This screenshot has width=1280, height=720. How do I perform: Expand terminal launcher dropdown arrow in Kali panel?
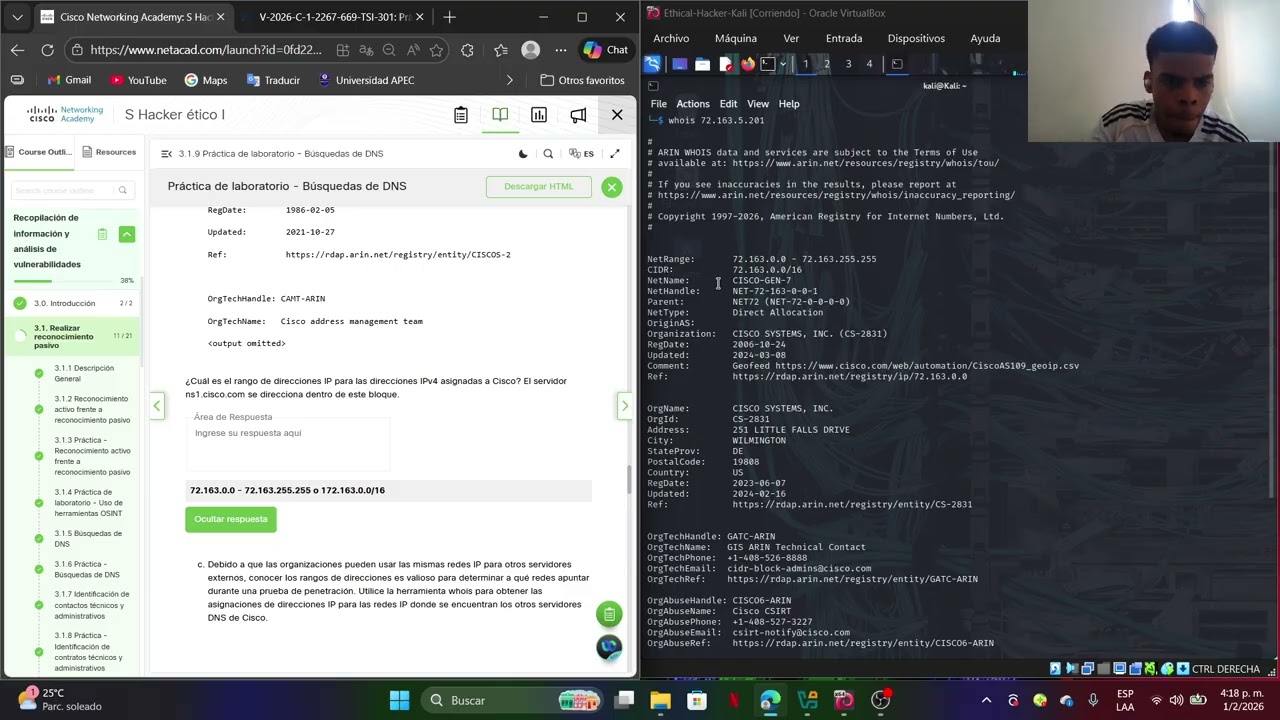(784, 64)
